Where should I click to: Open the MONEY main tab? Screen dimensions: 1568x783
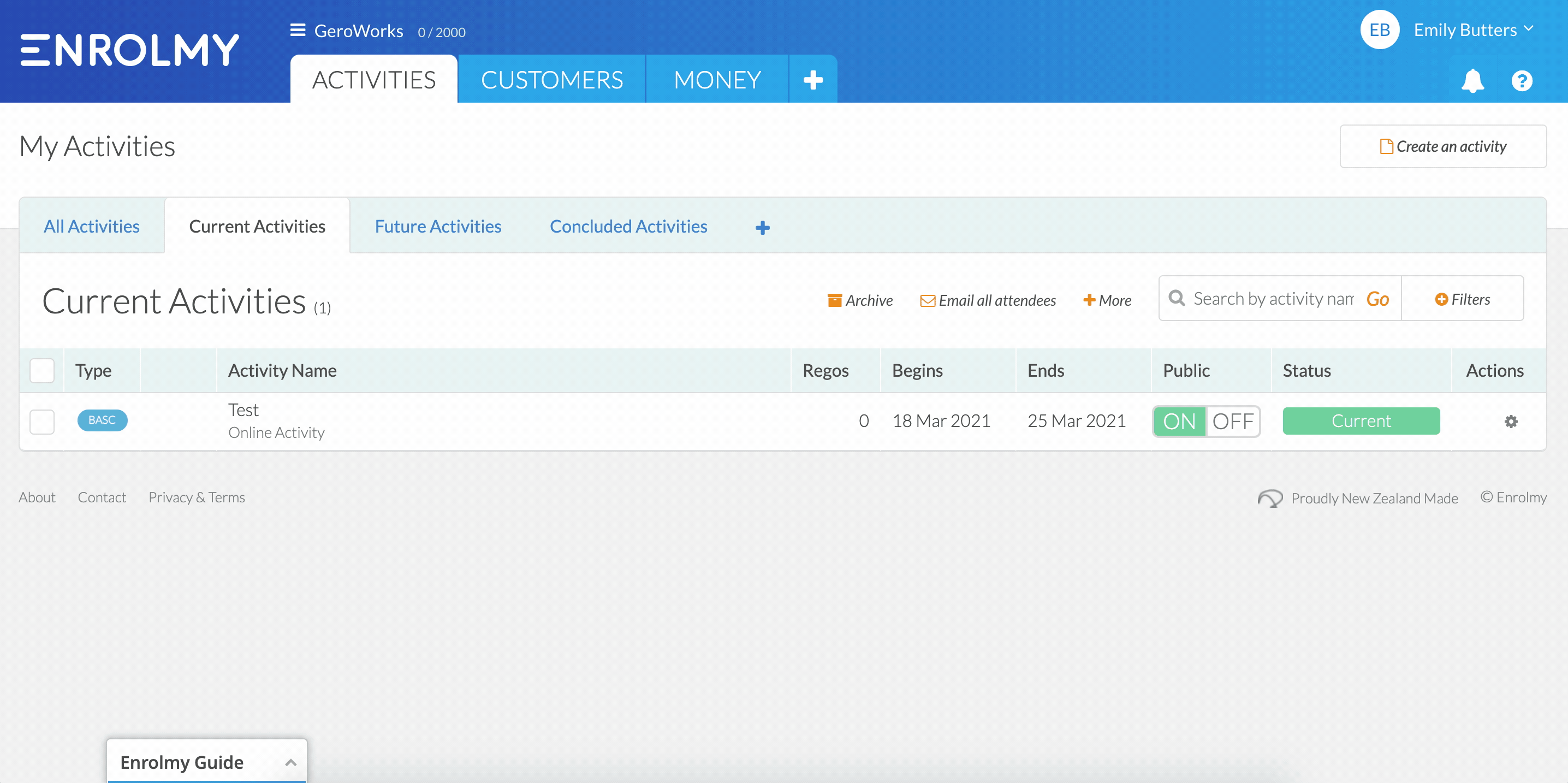[717, 79]
